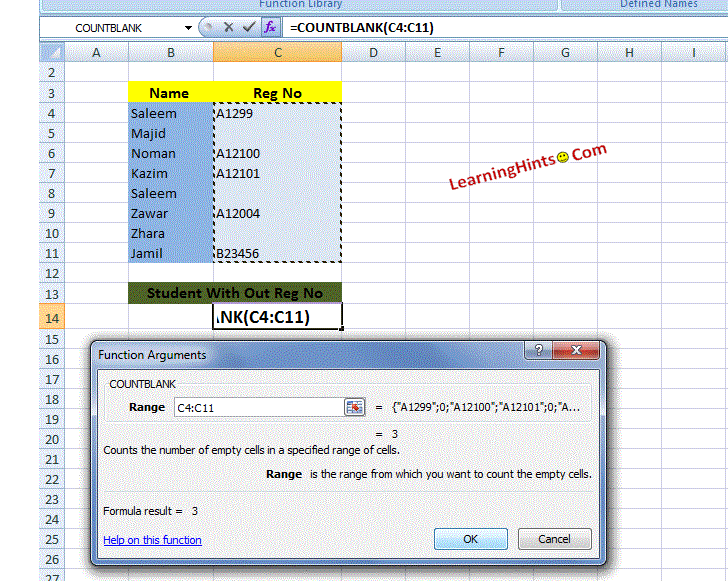Select the cell containing Zawar
This screenshot has width=728, height=581.
pos(171,213)
